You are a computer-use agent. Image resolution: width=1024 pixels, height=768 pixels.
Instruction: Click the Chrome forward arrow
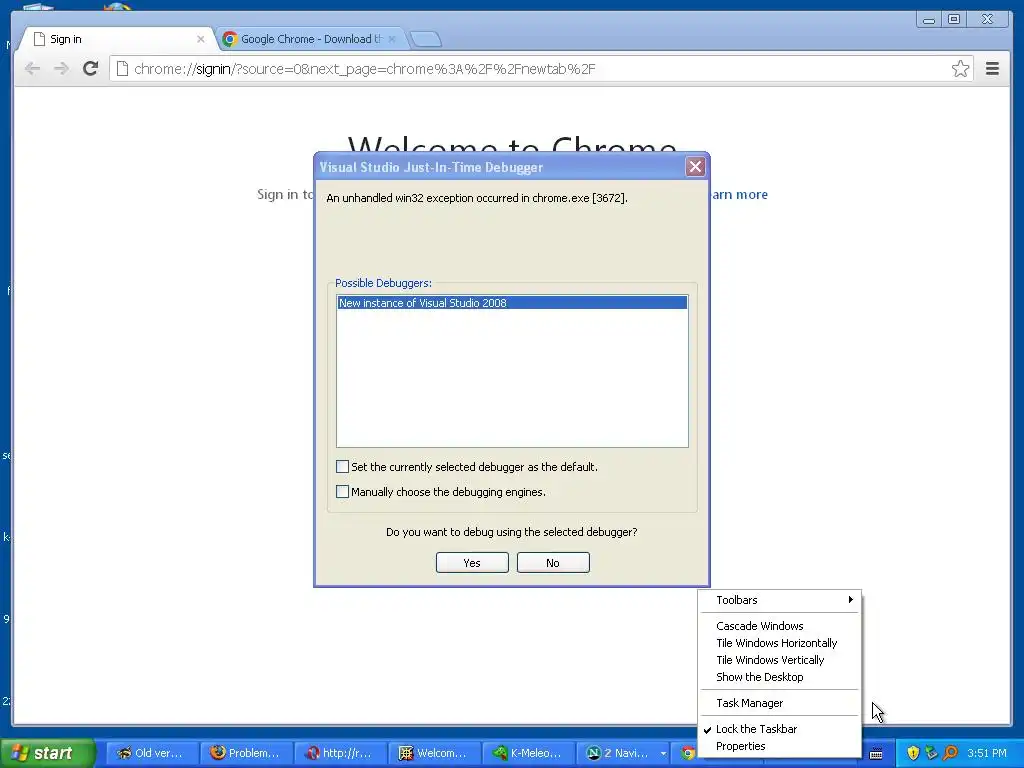click(x=61, y=69)
